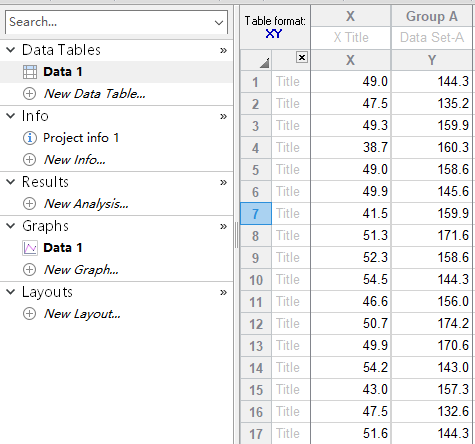
Task: Select the Group A column header
Action: [432, 16]
